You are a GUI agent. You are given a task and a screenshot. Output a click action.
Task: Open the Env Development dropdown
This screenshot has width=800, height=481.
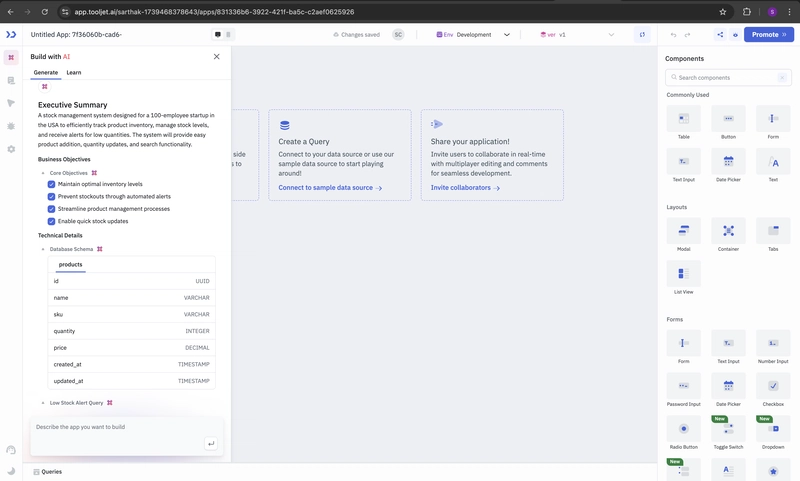(x=473, y=35)
